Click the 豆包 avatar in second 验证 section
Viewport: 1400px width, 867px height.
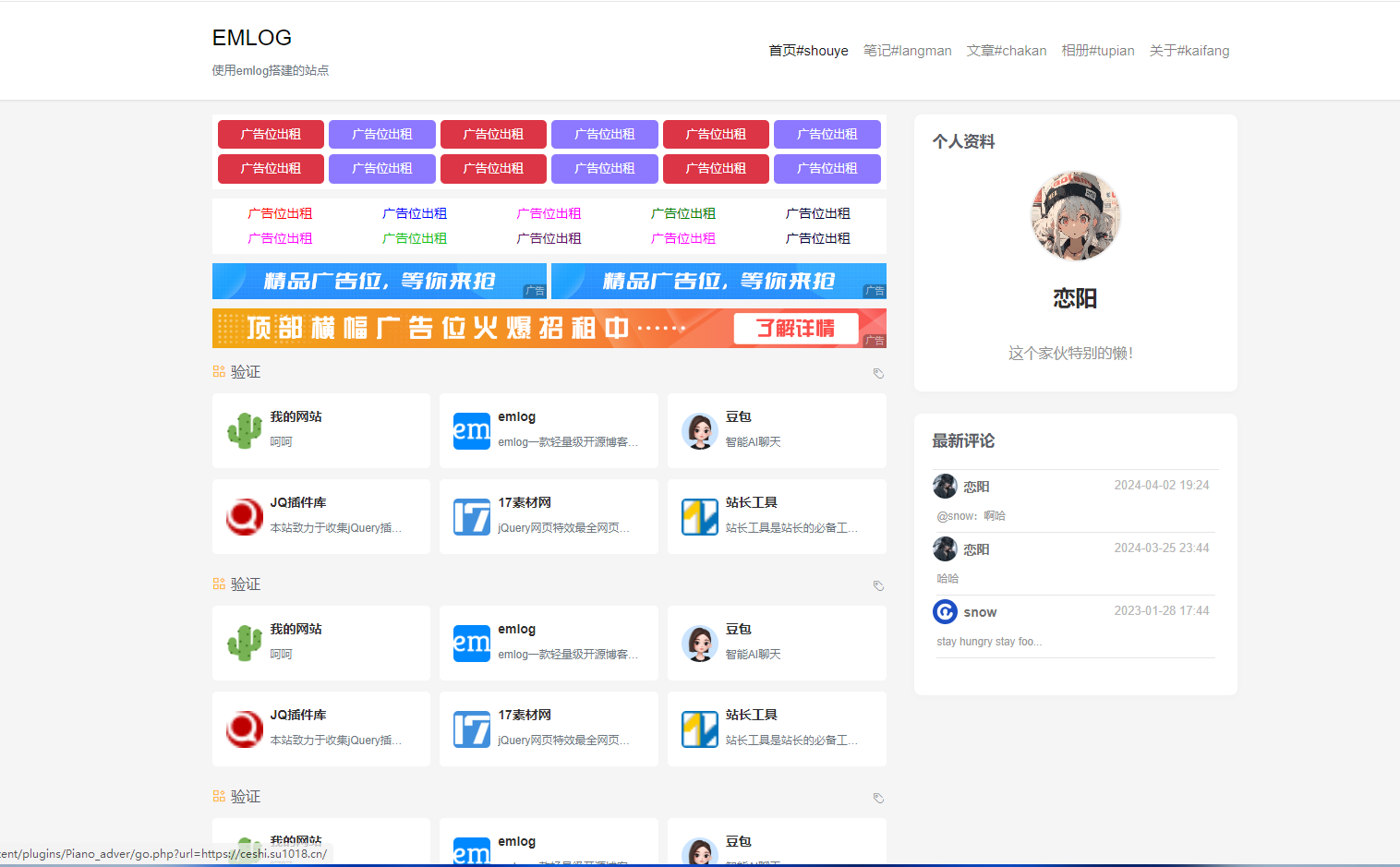[x=700, y=644]
